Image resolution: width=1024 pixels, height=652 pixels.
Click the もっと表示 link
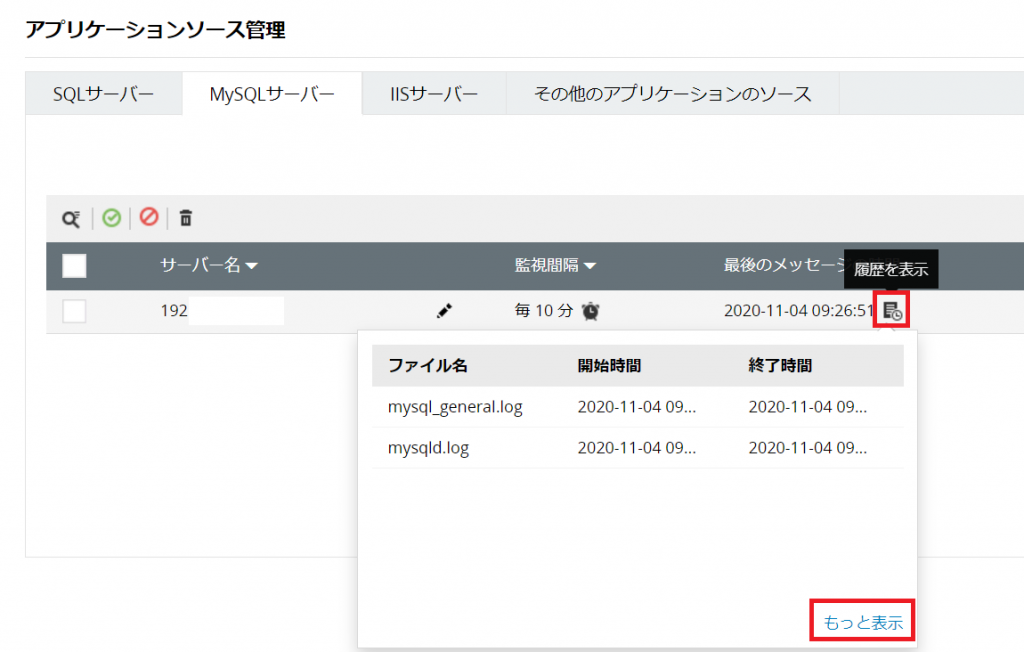pos(863,623)
